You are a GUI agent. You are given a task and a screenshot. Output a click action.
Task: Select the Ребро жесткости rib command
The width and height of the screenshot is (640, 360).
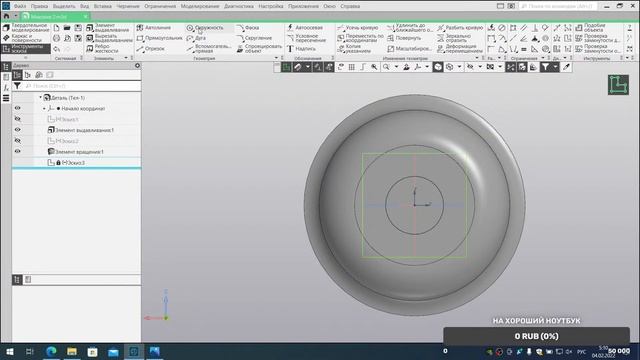102,49
